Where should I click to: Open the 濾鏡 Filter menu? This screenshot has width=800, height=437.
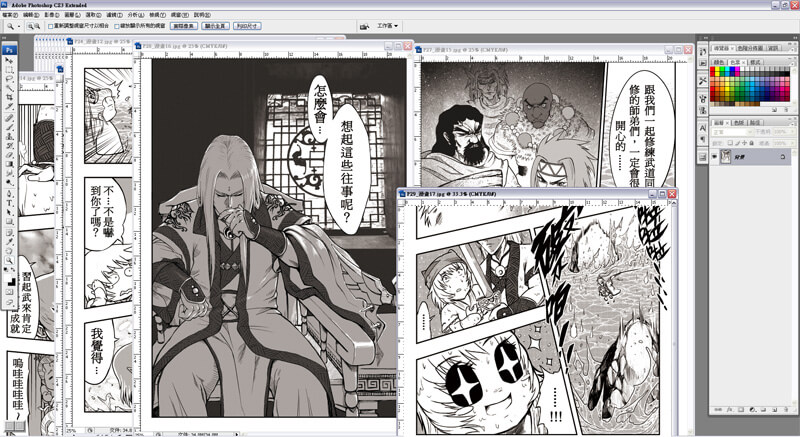114,15
